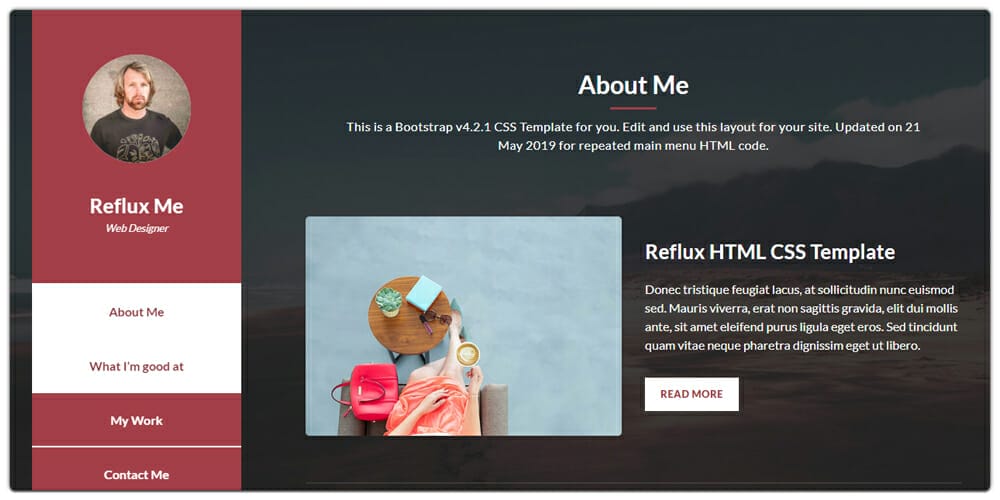Click the Reflux HTML CSS Template heading

[x=770, y=252]
